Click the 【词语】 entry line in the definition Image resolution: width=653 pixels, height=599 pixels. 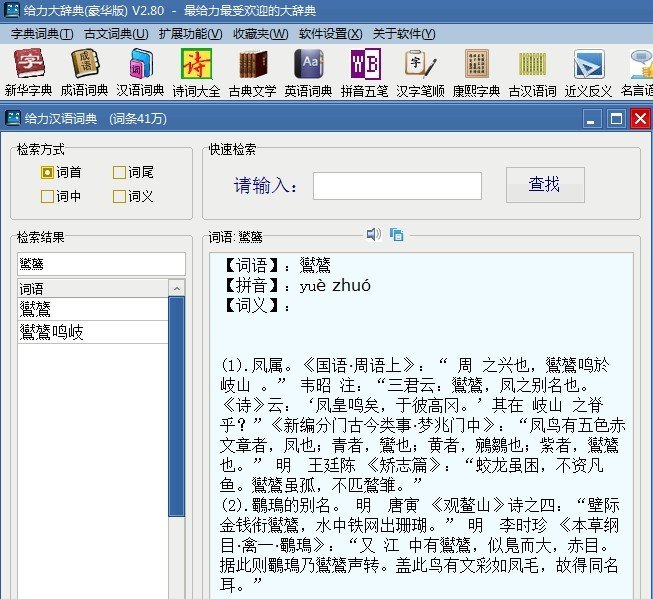tap(276, 265)
